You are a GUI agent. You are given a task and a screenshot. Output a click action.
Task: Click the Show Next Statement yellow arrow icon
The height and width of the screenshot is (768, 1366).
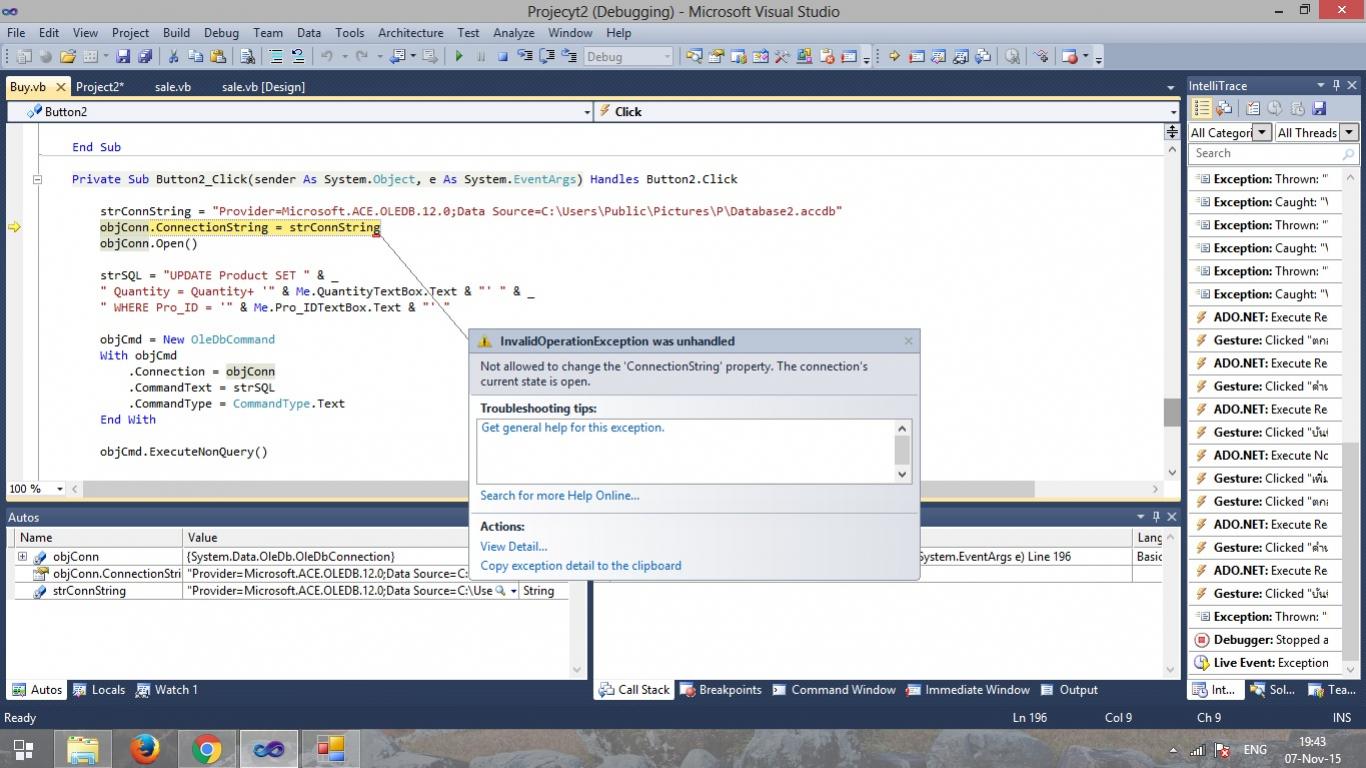[x=894, y=57]
